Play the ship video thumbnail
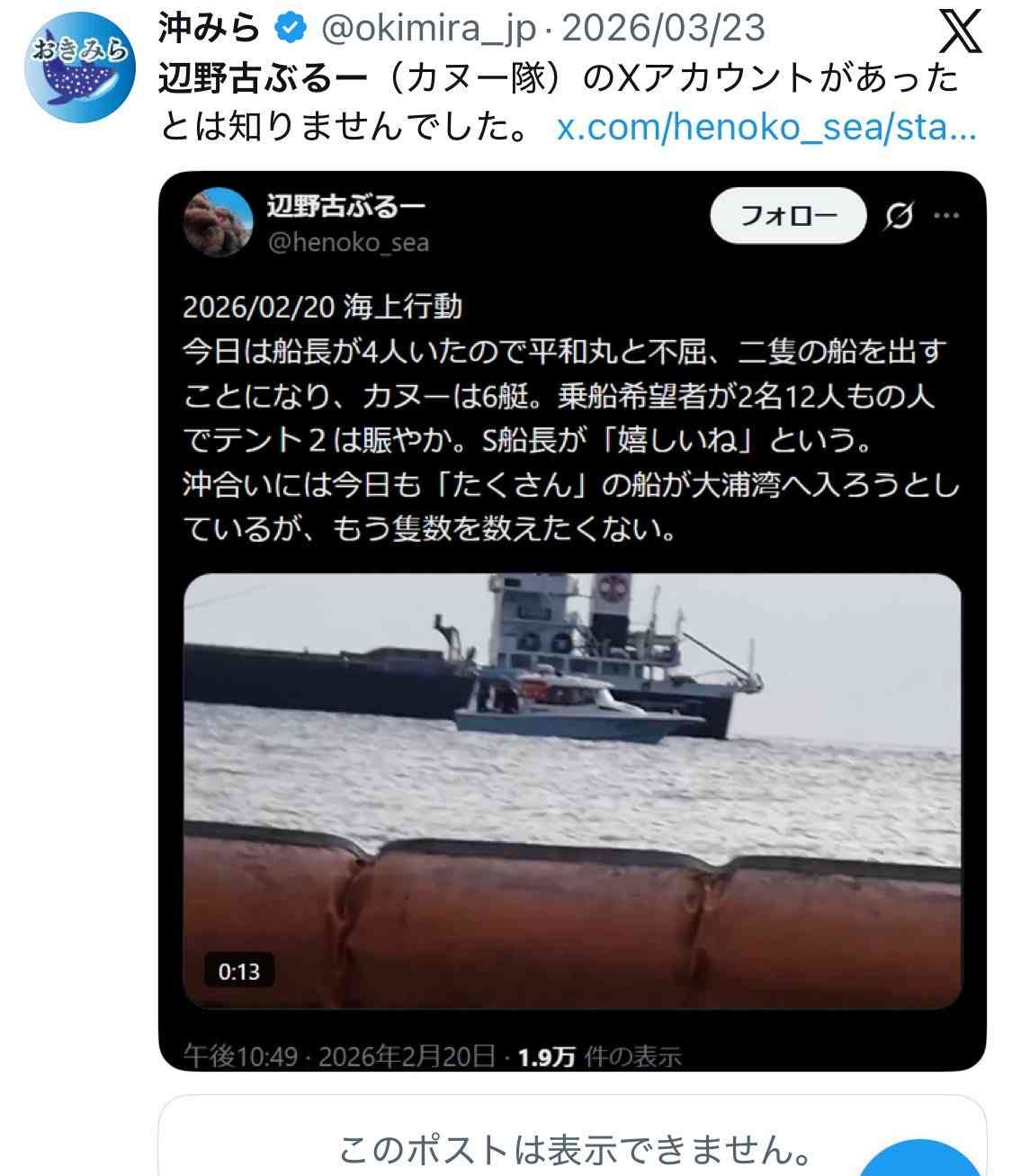This screenshot has width=1012, height=1176. [572, 791]
